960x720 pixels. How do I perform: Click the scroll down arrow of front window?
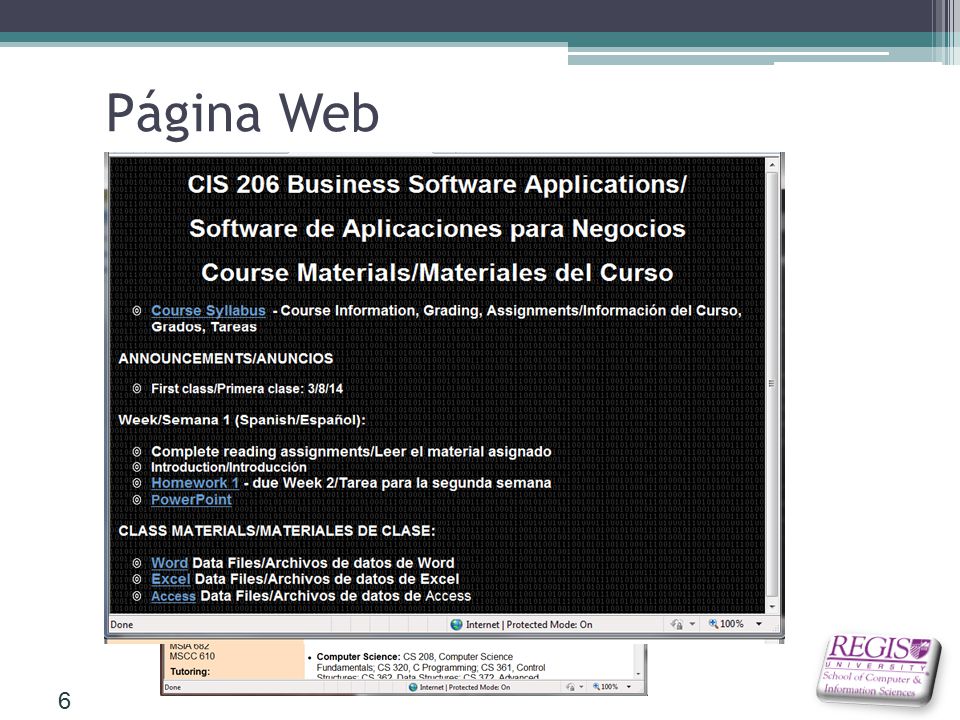(772, 607)
